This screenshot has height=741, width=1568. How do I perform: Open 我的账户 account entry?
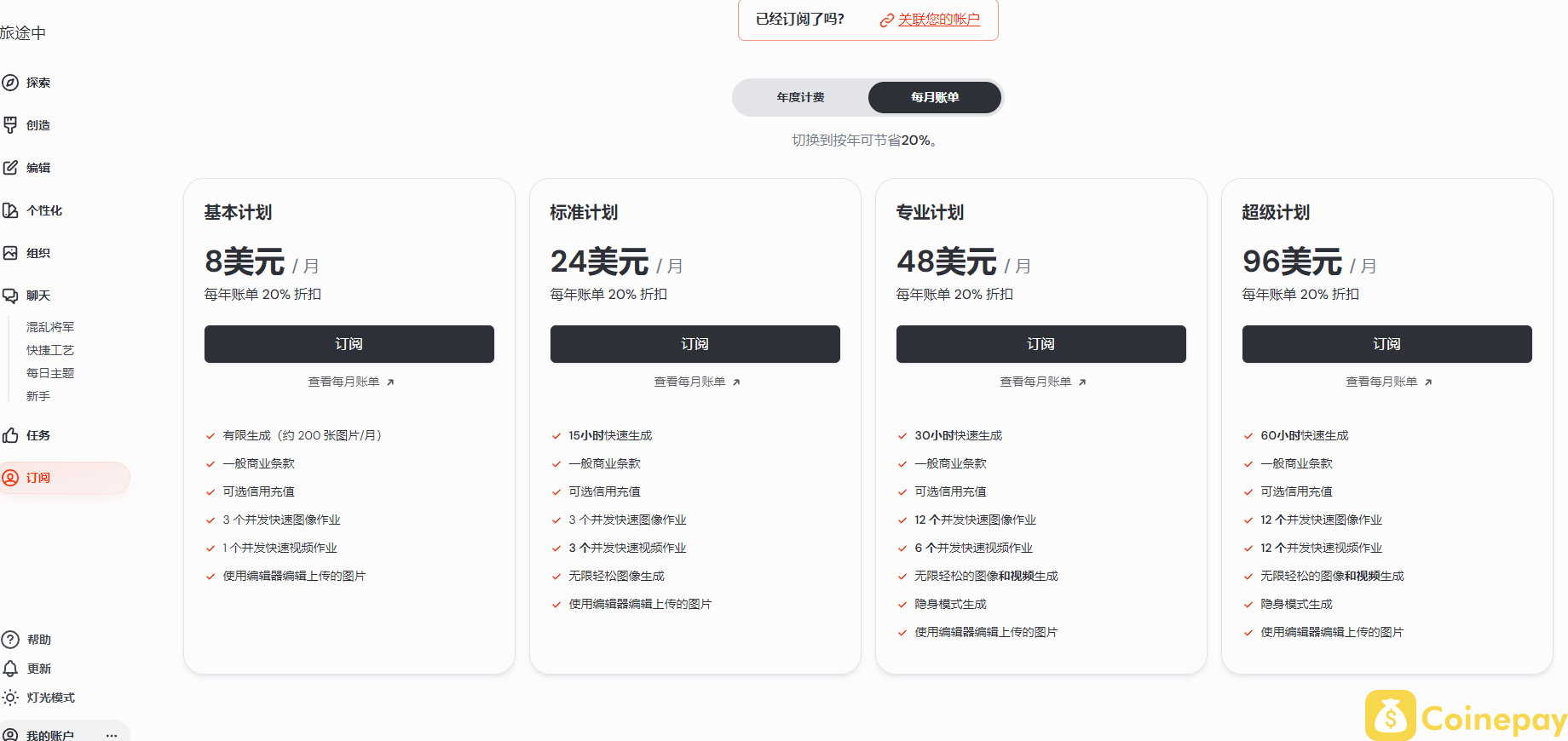pyautogui.click(x=49, y=735)
